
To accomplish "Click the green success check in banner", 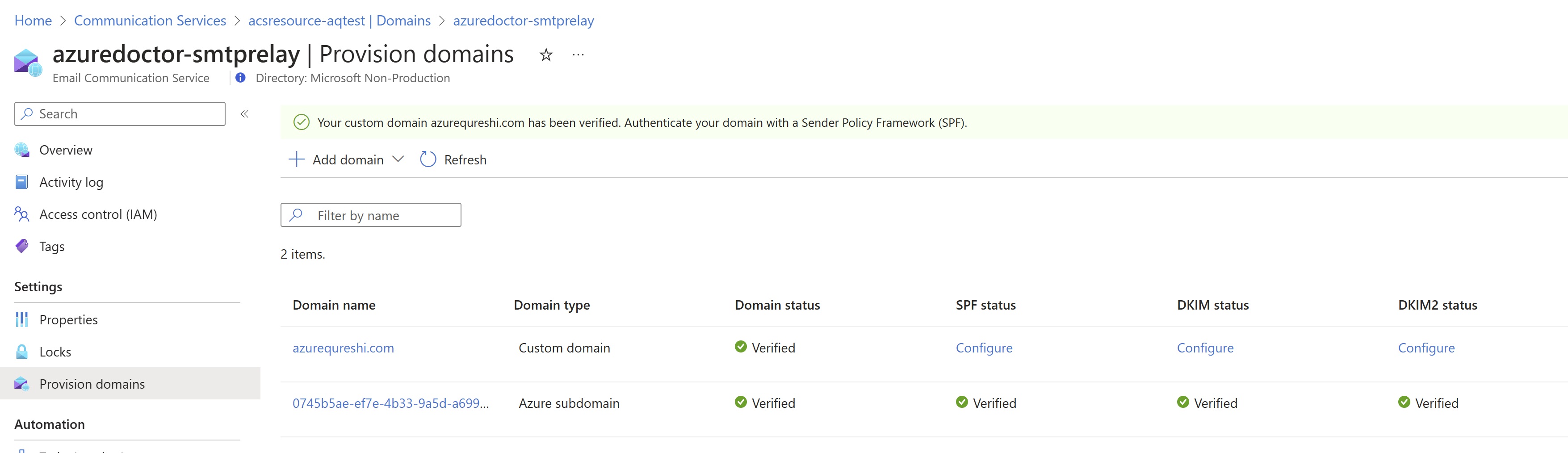I will (301, 122).
